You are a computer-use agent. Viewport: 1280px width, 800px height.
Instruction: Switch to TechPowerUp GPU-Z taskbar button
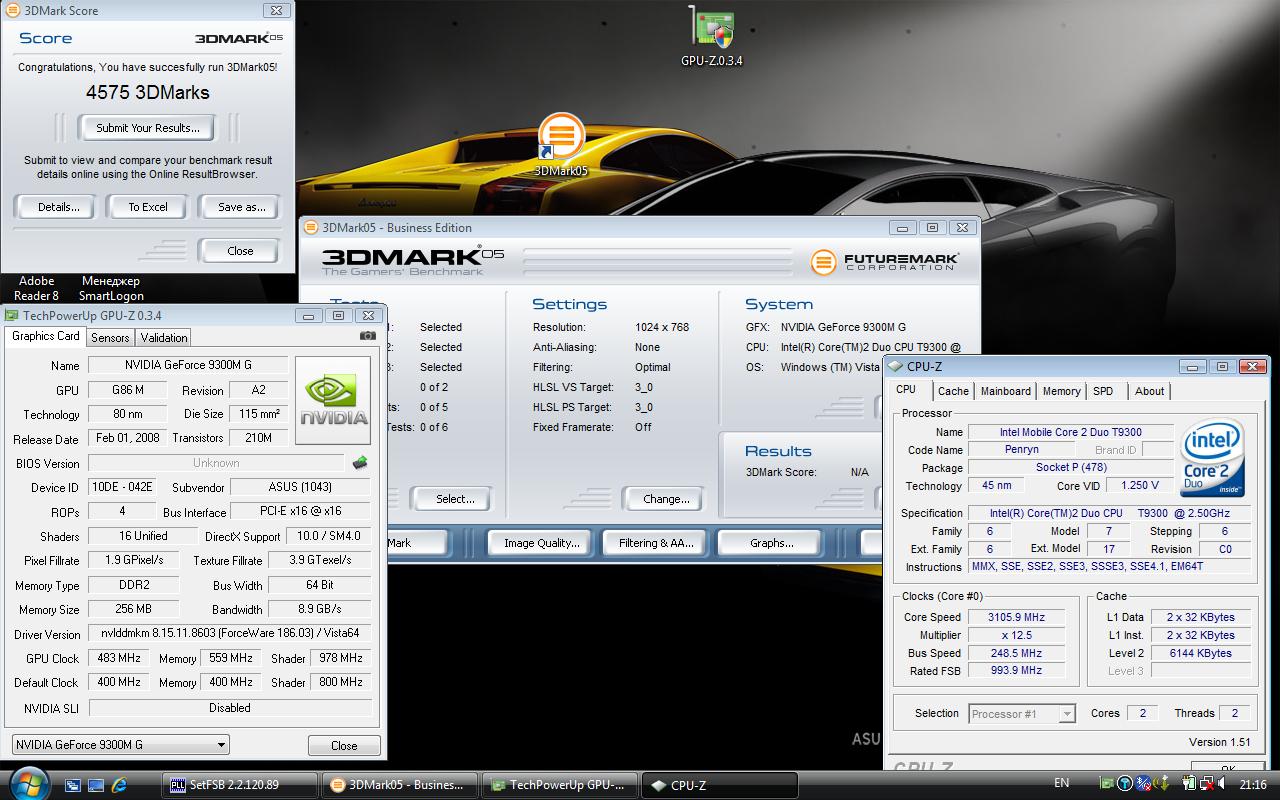[559, 785]
